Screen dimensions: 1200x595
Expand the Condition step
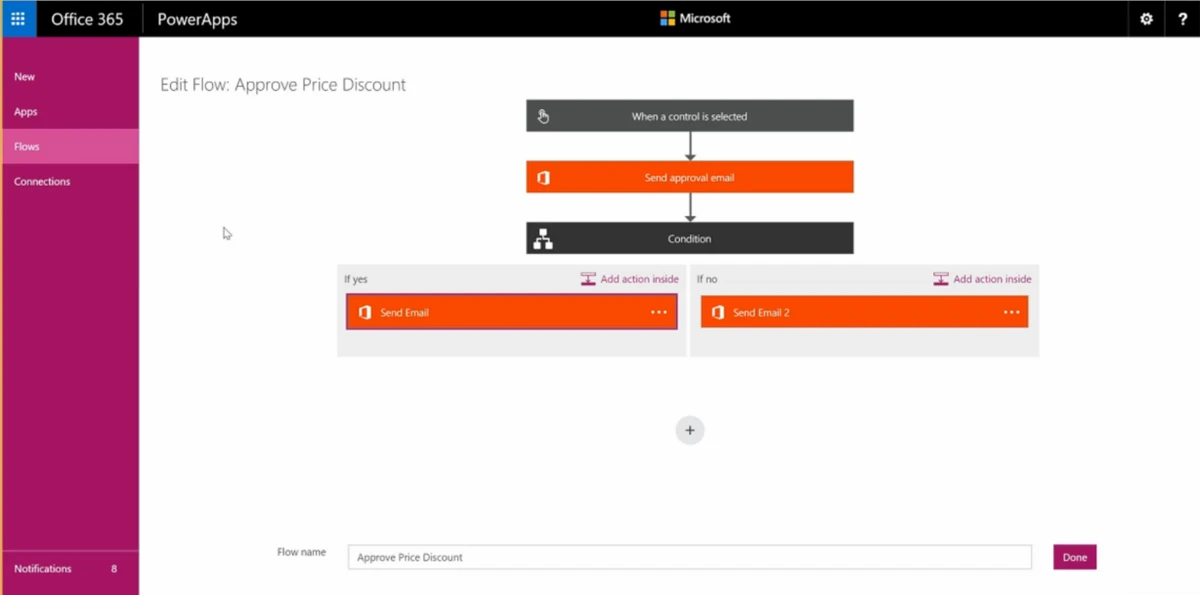pos(689,239)
